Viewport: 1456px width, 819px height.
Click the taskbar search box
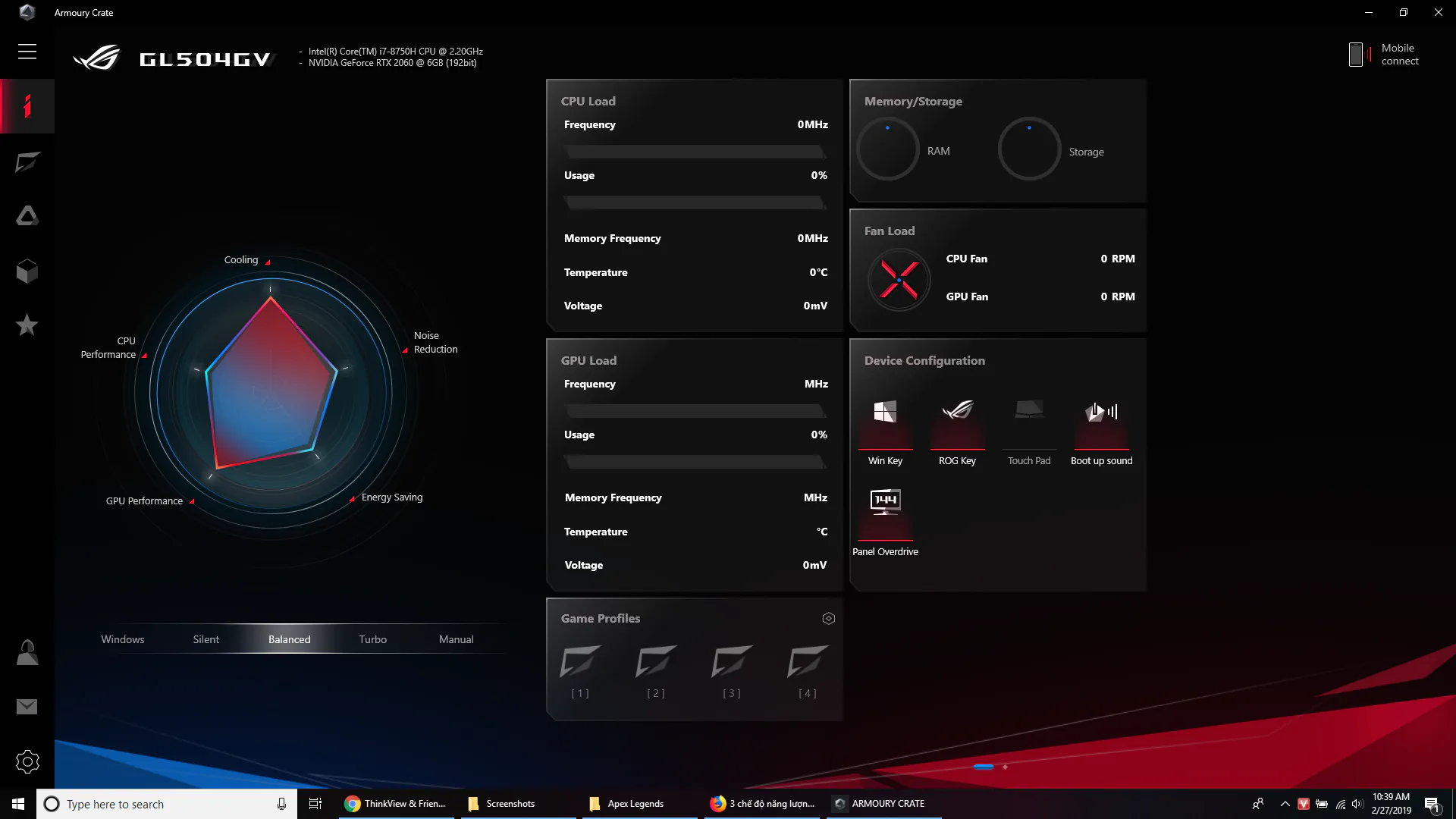point(167,804)
